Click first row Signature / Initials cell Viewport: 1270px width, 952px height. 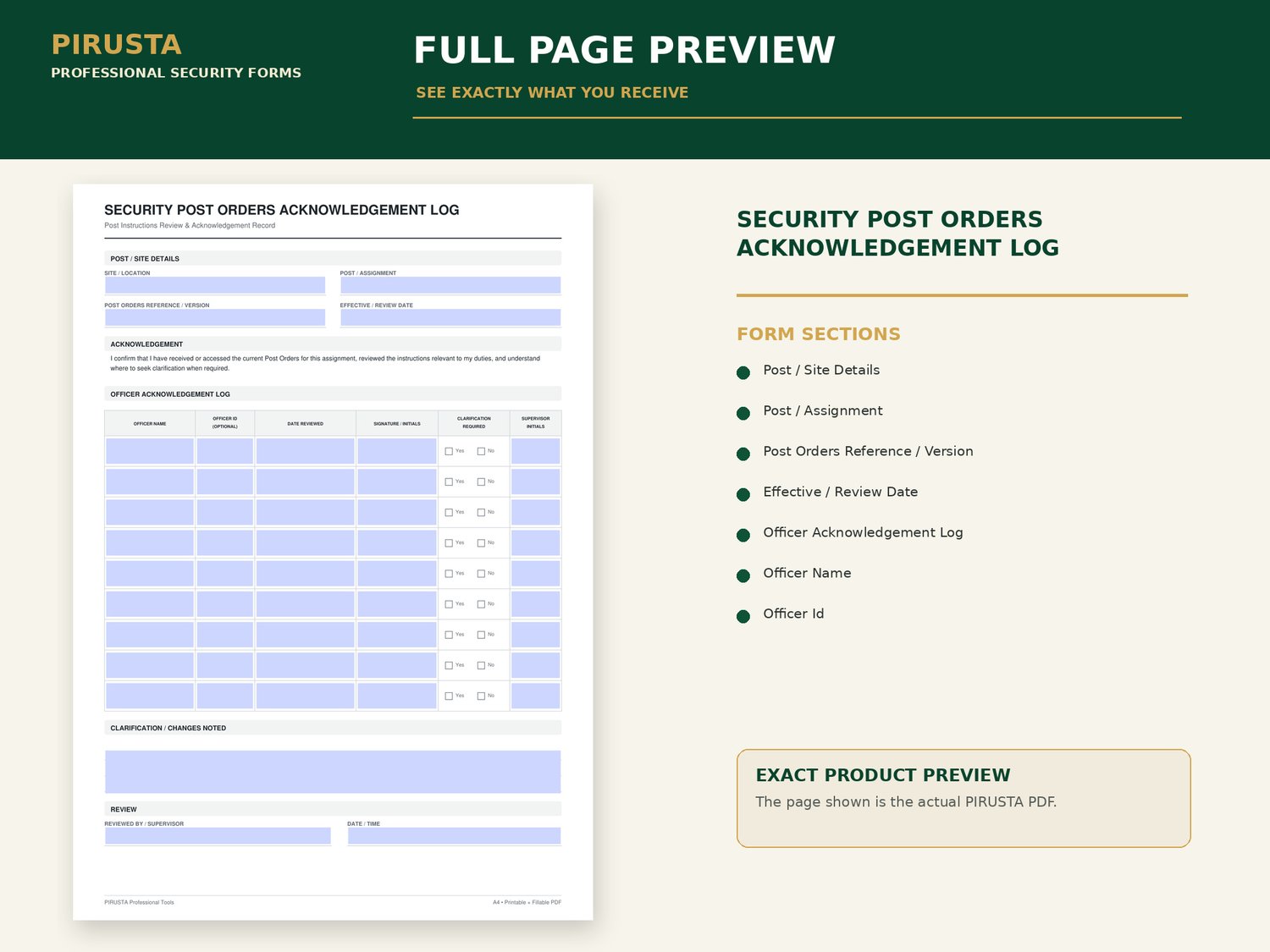point(397,451)
